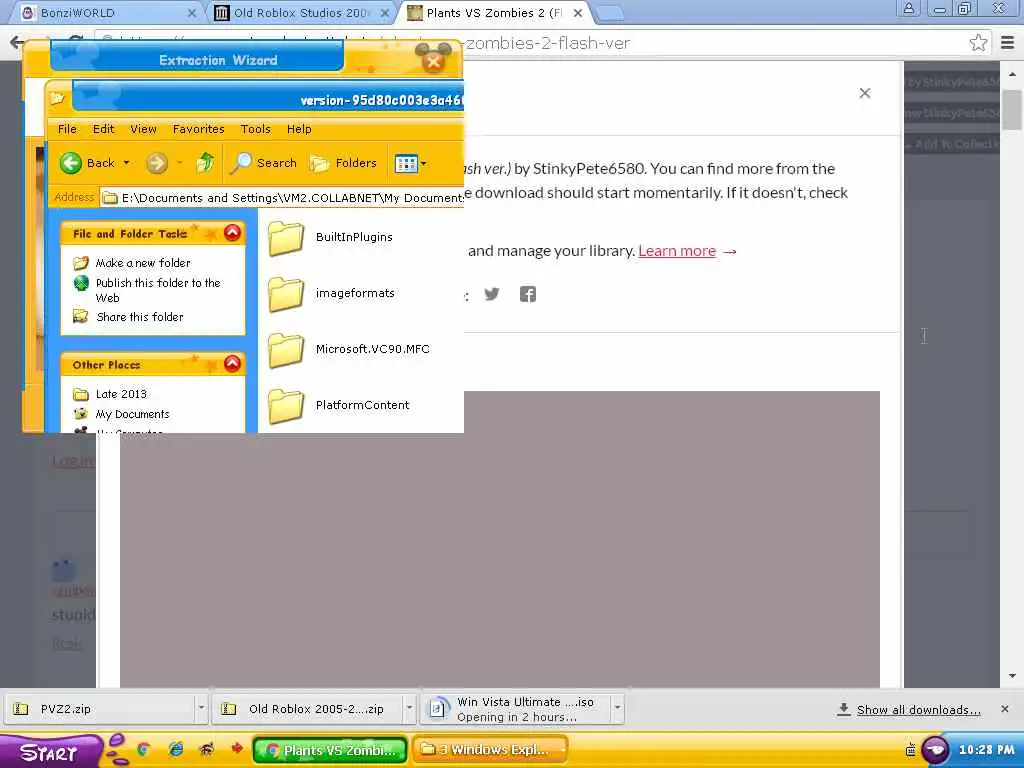The width and height of the screenshot is (1024, 768).
Task: Open the PVZ2.zip download
Action: coord(99,709)
